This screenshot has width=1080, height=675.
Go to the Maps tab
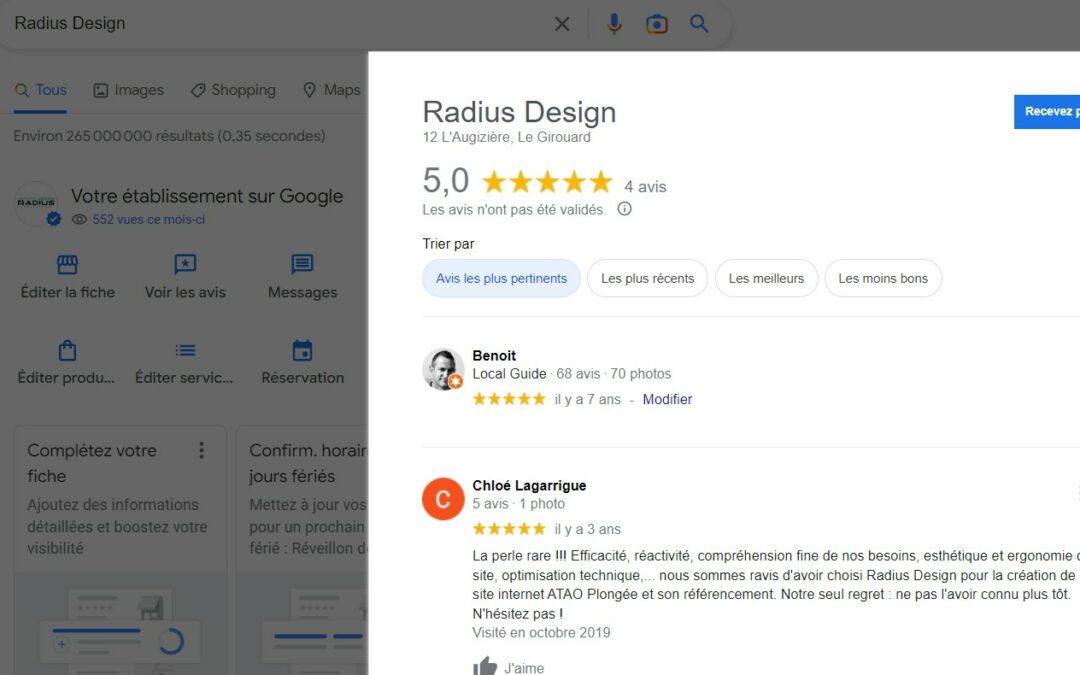pos(332,90)
